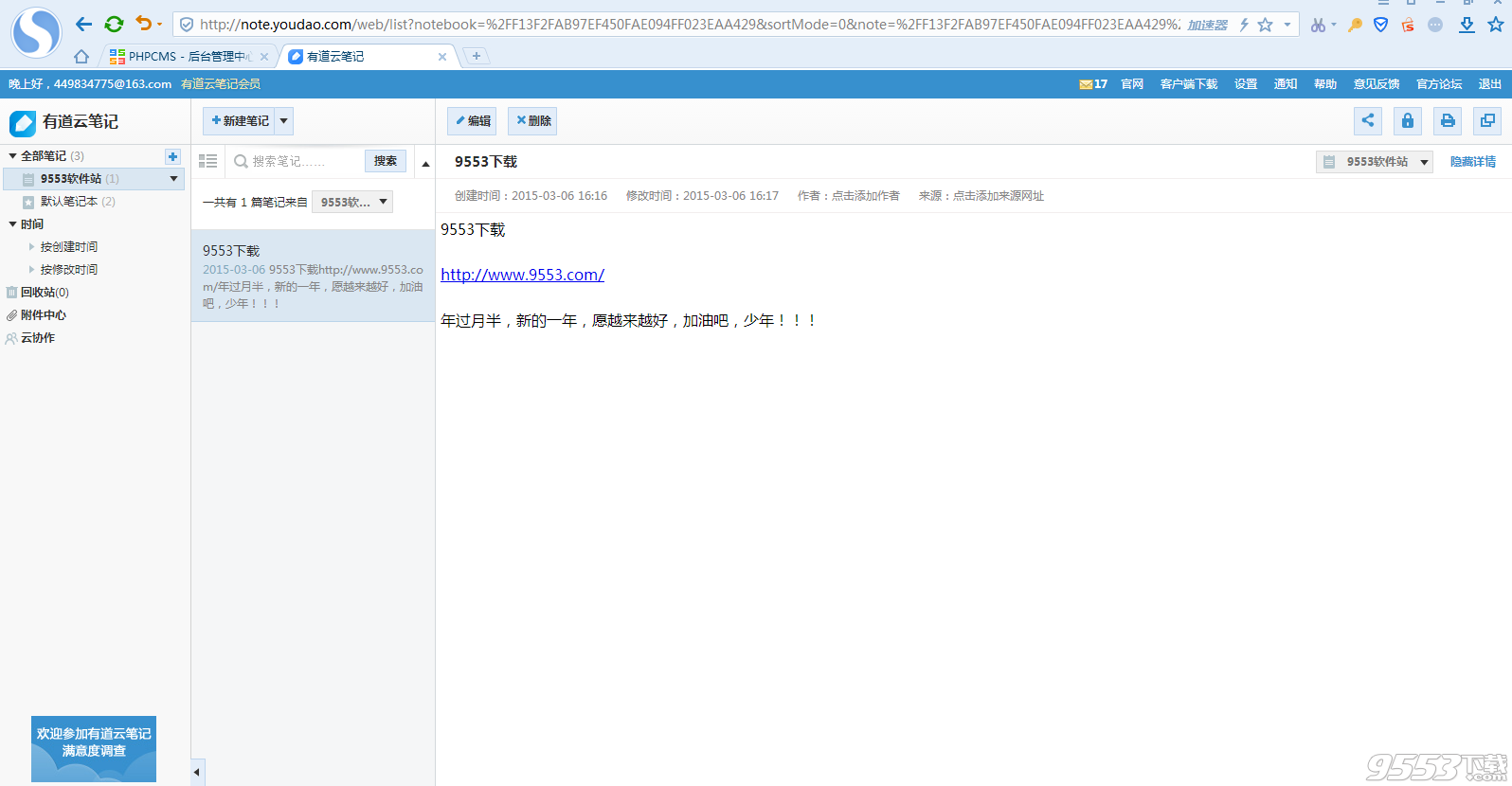This screenshot has height=786, width=1512.
Task: Click the share note icon
Action: [1368, 120]
